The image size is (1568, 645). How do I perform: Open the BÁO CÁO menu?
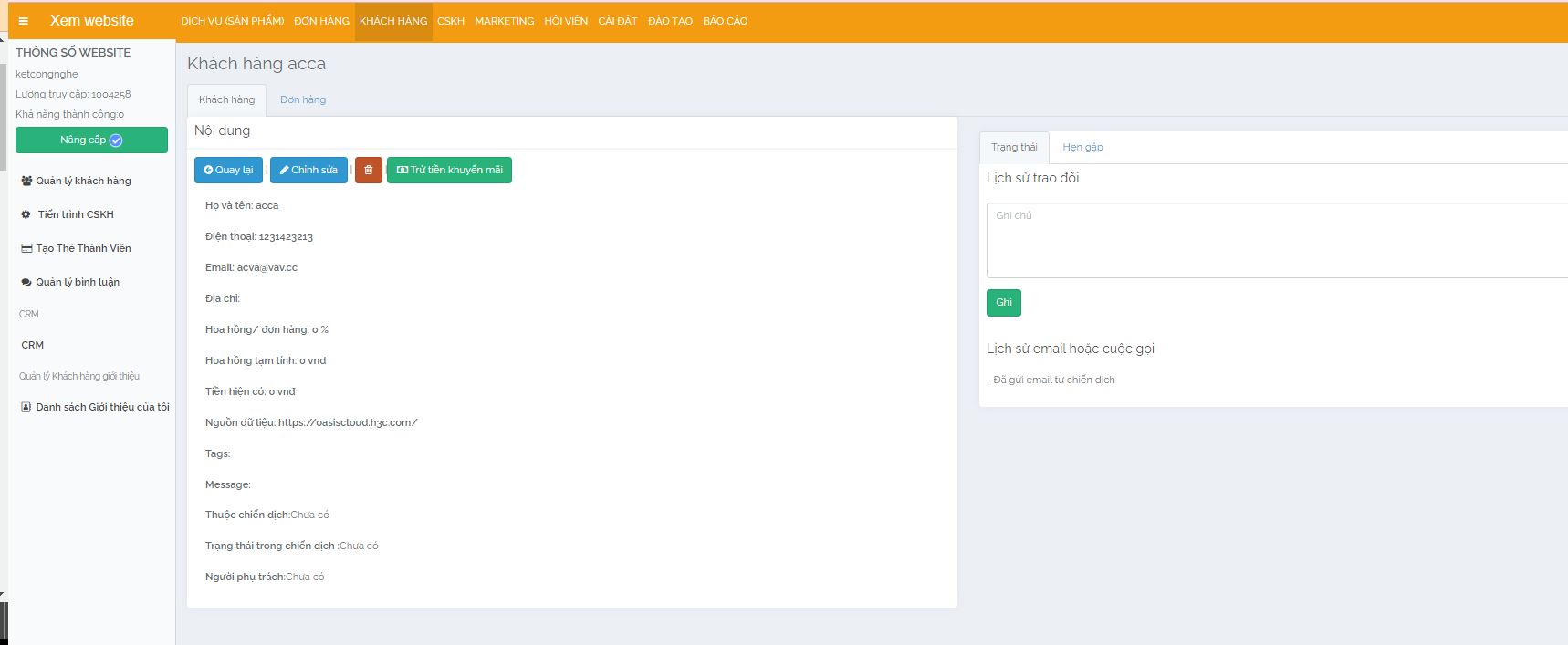pos(725,21)
